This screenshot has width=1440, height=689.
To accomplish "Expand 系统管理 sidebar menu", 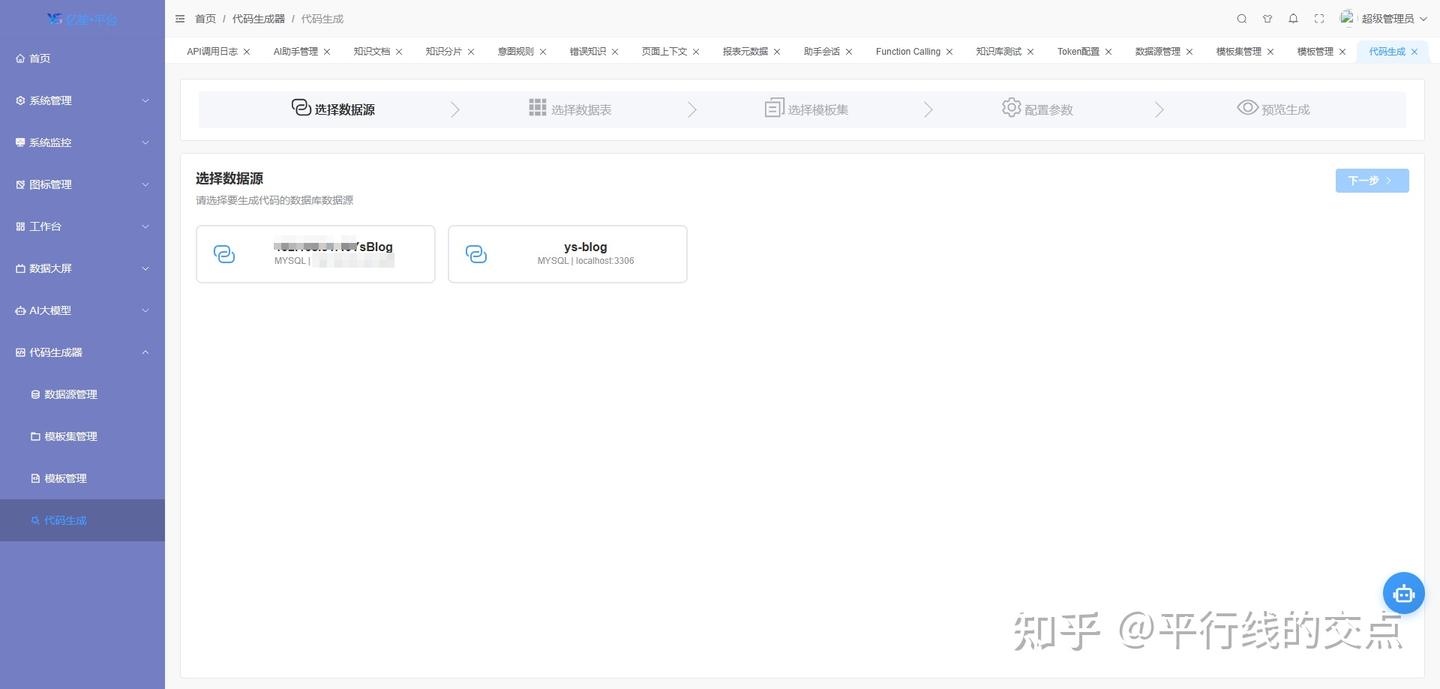I will (82, 100).
